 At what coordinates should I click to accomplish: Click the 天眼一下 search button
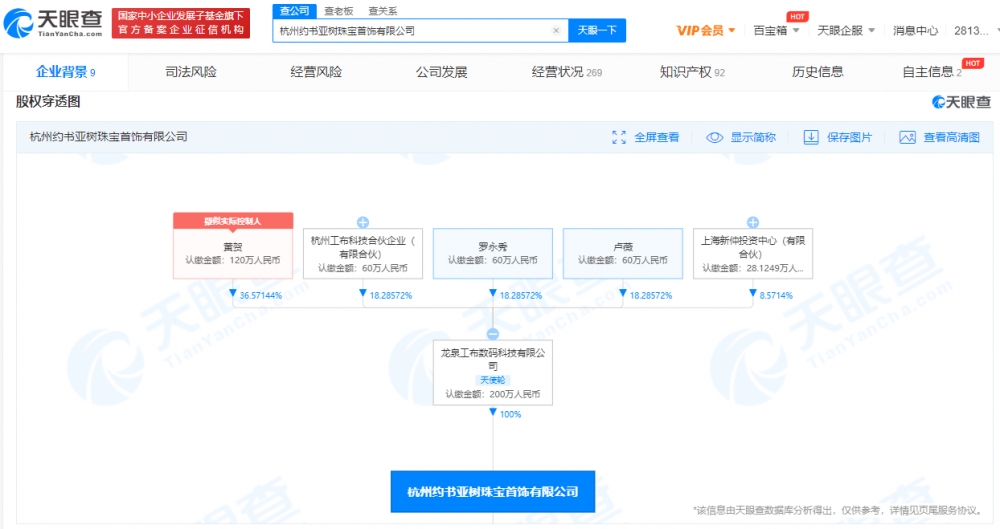[x=597, y=31]
